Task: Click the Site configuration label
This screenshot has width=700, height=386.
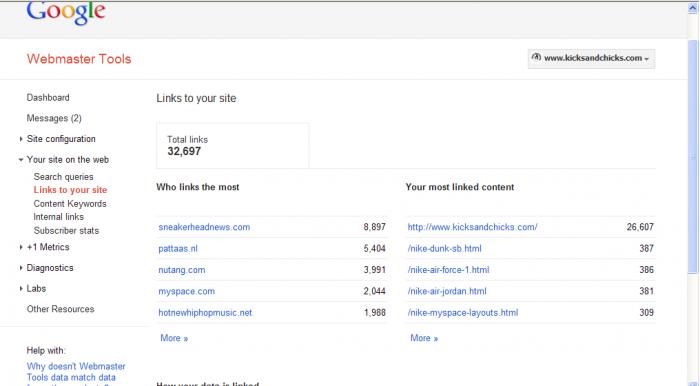Action: tap(61, 139)
